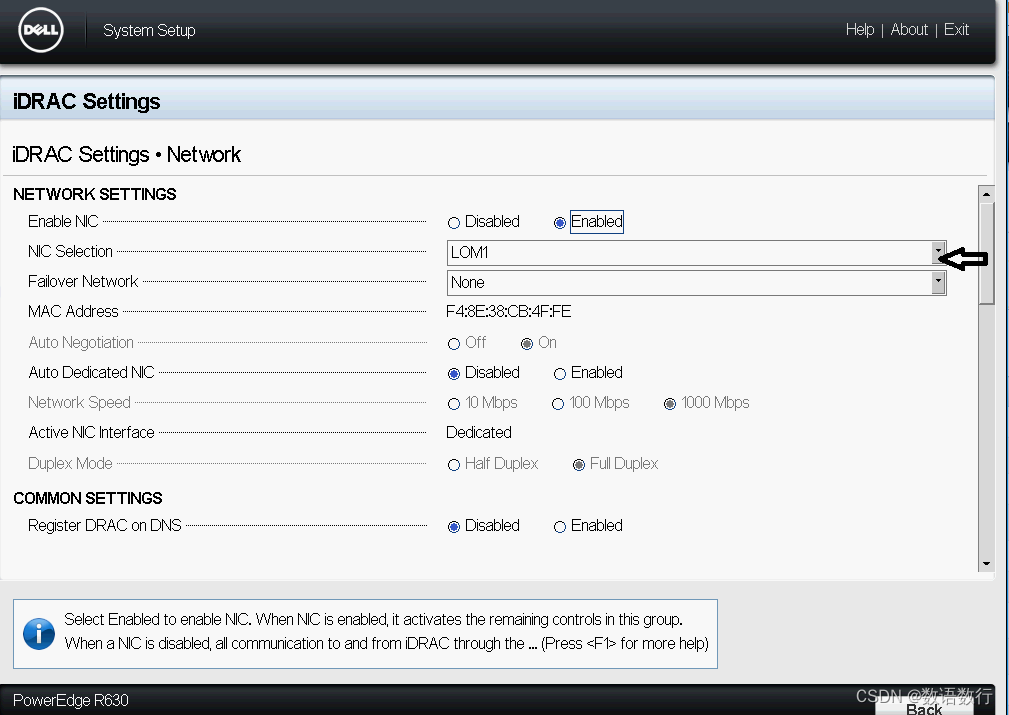1009x715 pixels.
Task: Disable Register DRAC on DNS
Action: point(454,526)
